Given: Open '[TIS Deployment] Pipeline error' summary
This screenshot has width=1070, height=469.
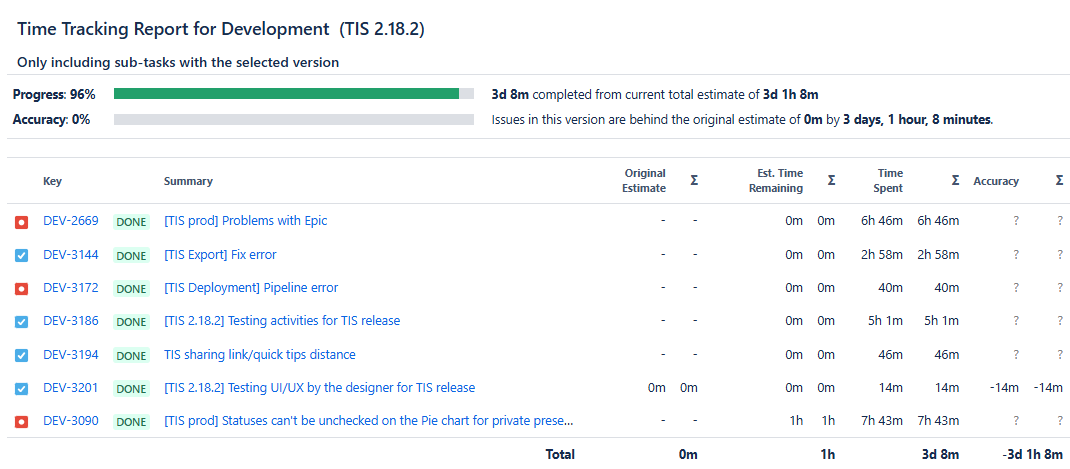Looking at the screenshot, I should pos(251,287).
